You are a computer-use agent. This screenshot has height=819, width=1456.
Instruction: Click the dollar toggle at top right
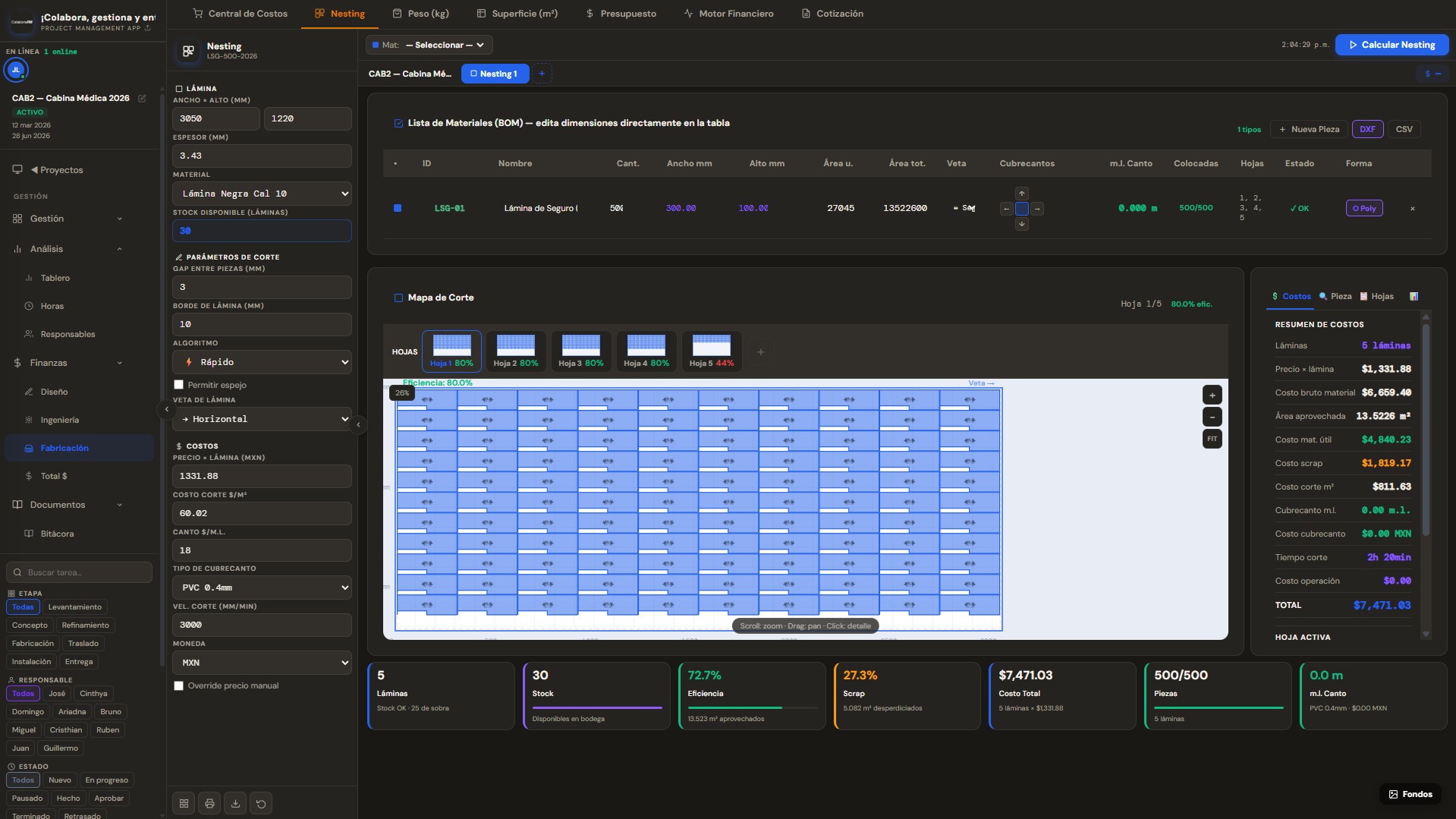[1432, 74]
